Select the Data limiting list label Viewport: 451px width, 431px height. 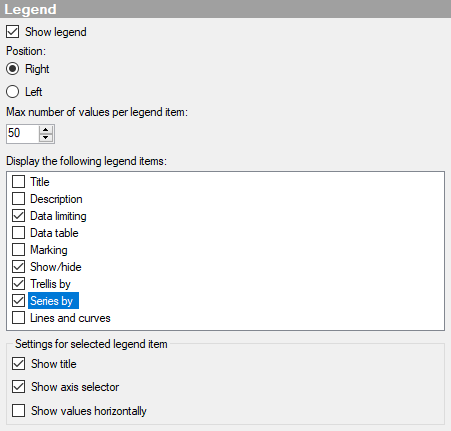pyautogui.click(x=58, y=216)
